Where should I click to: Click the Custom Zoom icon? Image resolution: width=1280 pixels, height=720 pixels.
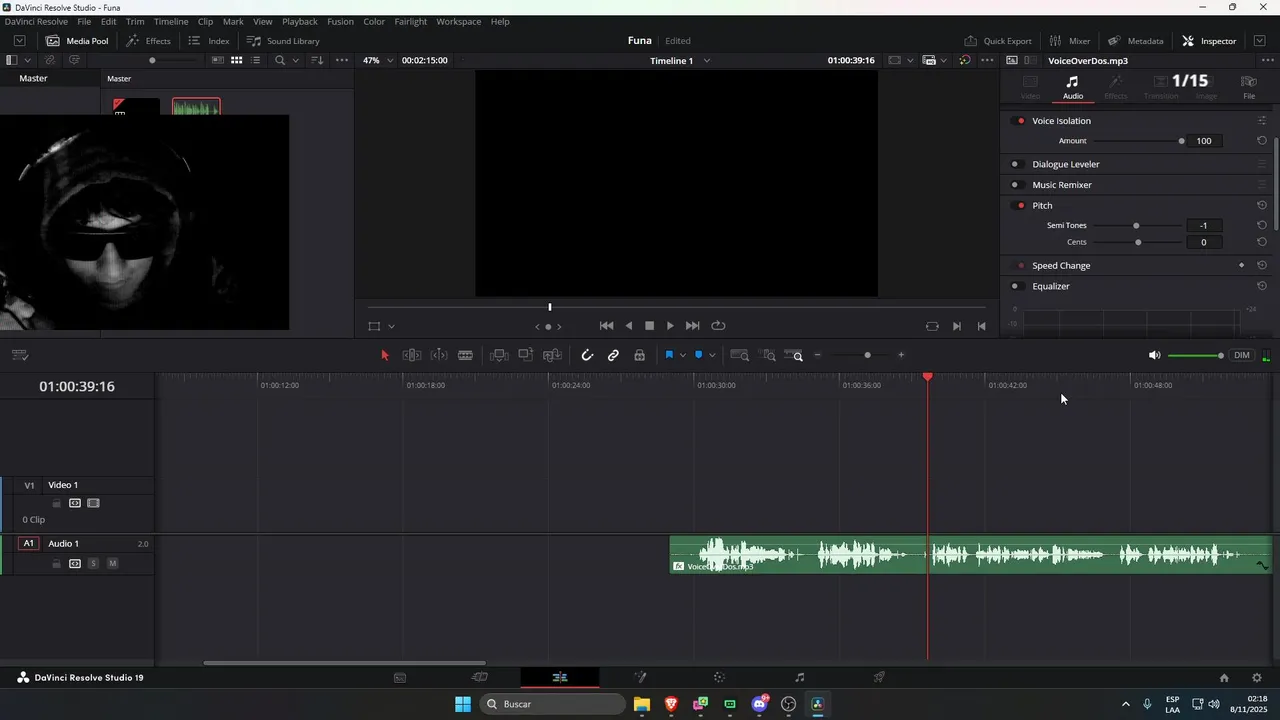point(794,355)
